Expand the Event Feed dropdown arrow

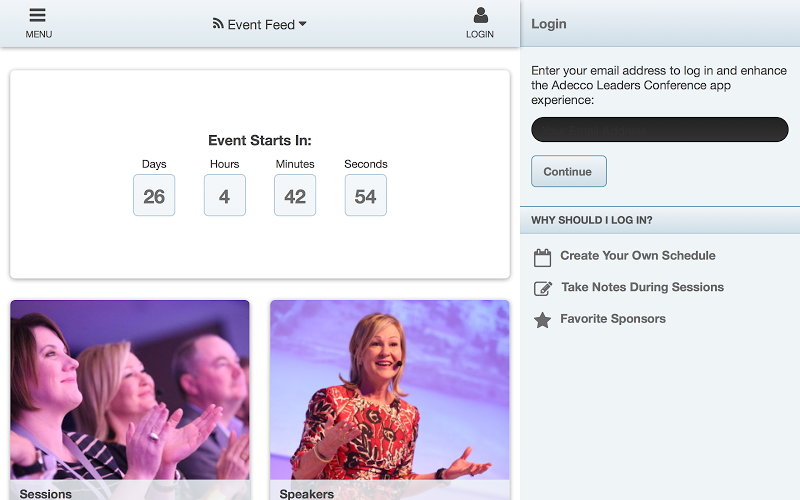tap(303, 23)
